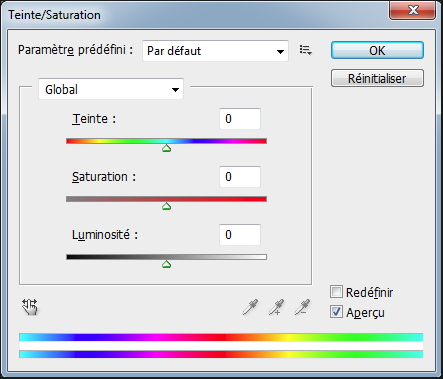Expand the Global color range dropdown
Screen dimensions: 443x379
[x=111, y=89]
